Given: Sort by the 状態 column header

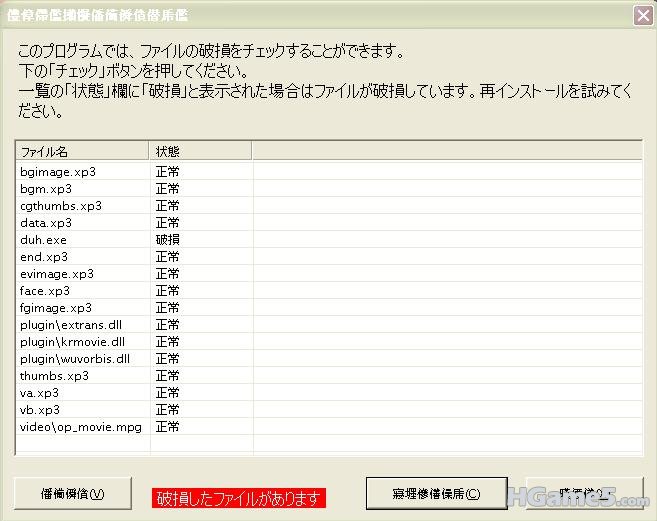Looking at the screenshot, I should [201, 151].
